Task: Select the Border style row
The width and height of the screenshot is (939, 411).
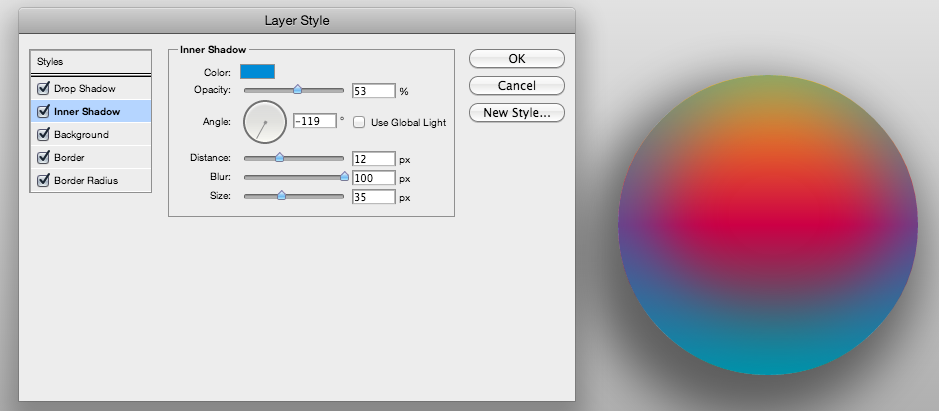Action: 90,158
